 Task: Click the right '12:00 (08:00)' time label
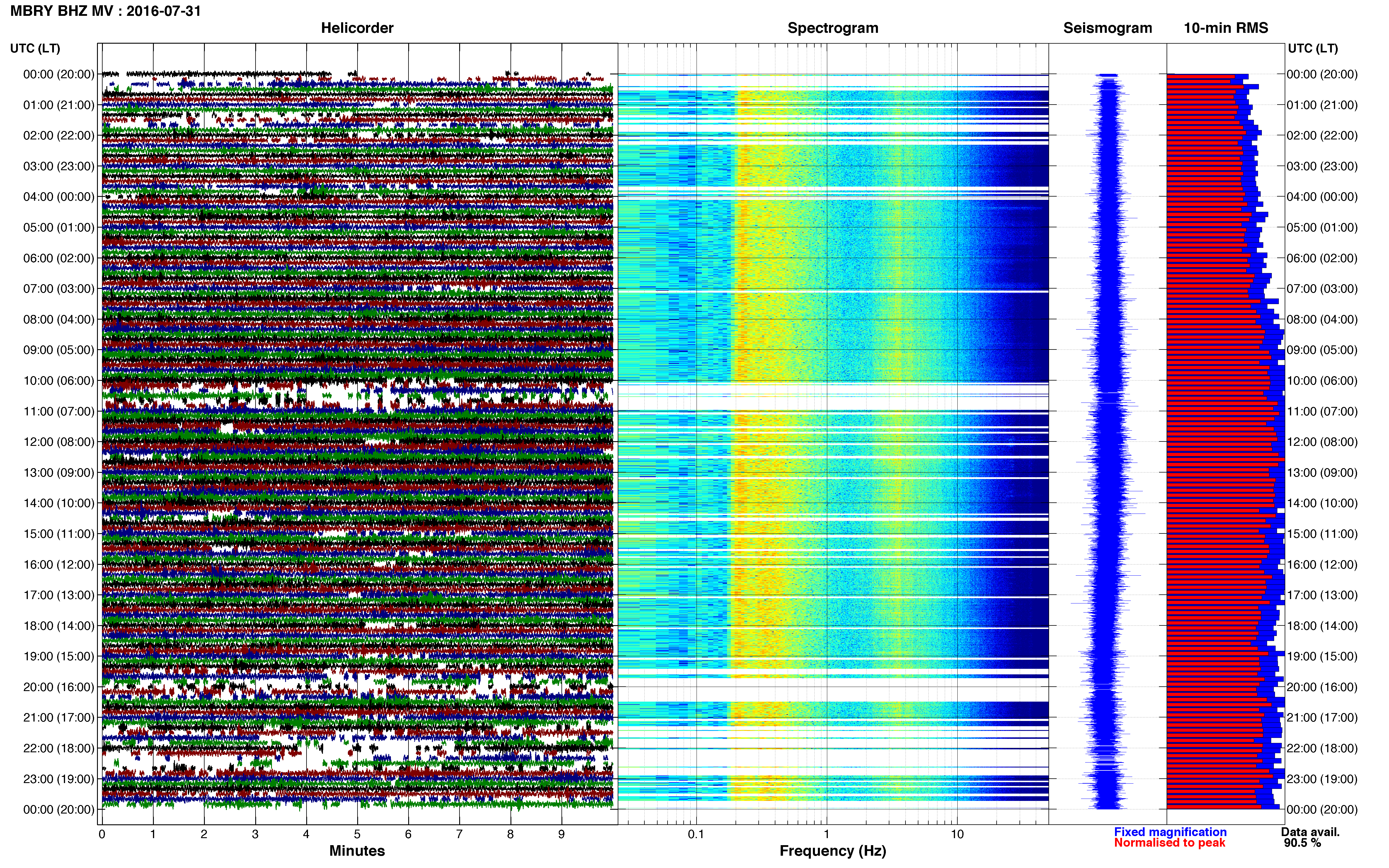(1322, 442)
